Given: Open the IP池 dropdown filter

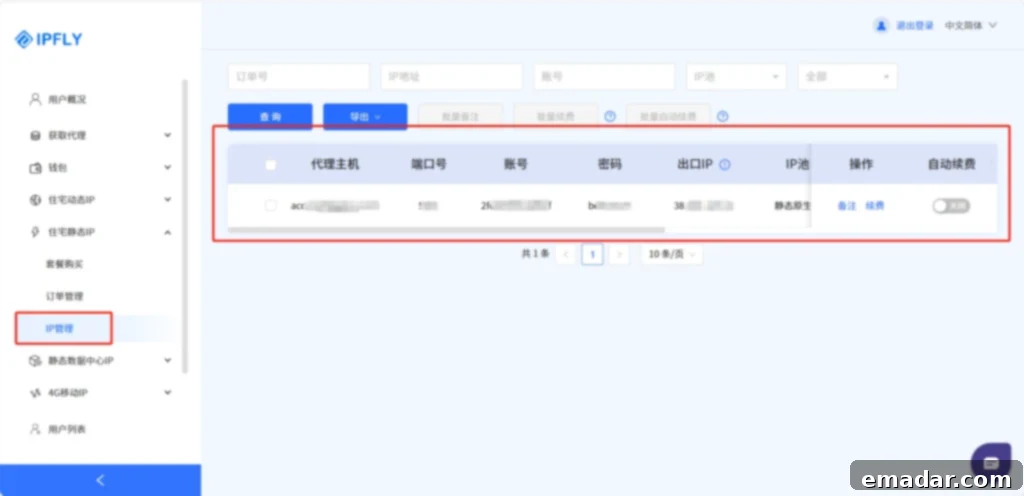Looking at the screenshot, I should tap(736, 76).
